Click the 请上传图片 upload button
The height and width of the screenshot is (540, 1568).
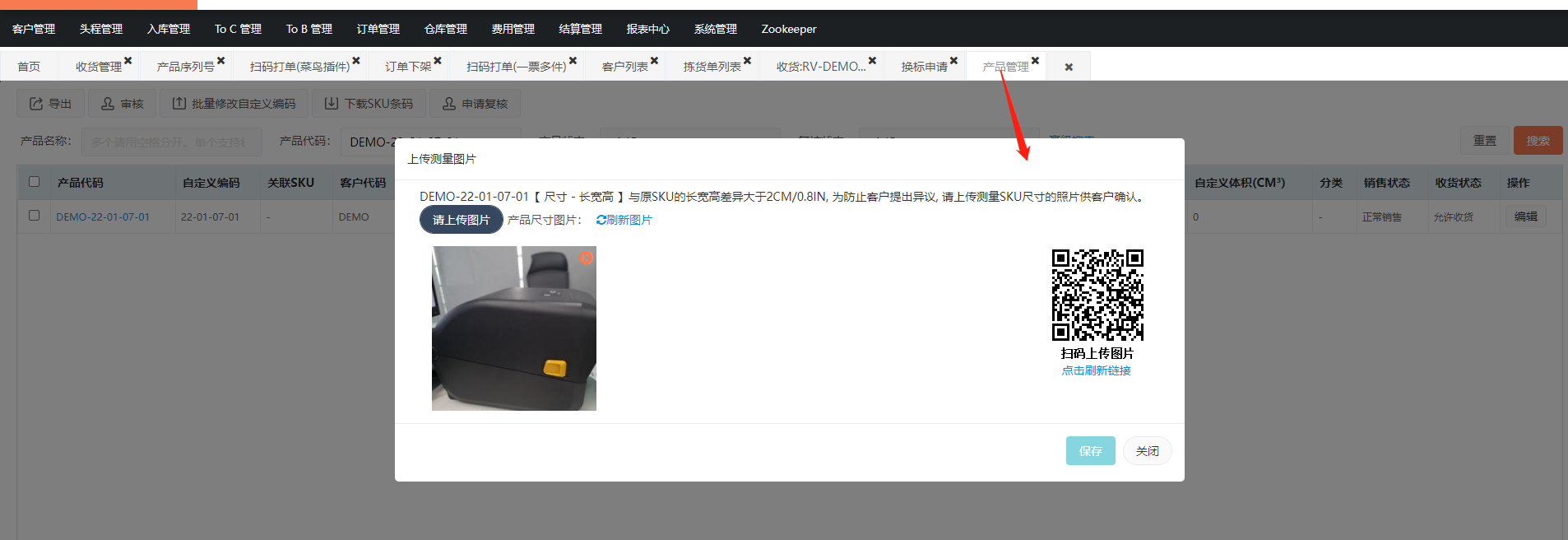tap(462, 220)
